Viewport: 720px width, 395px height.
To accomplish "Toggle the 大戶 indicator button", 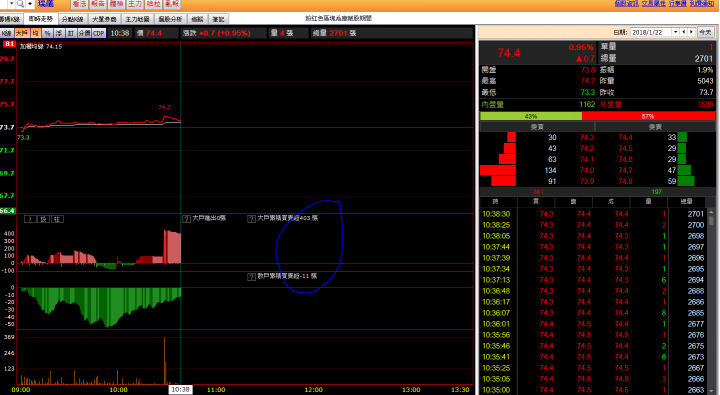I will (x=22, y=33).
